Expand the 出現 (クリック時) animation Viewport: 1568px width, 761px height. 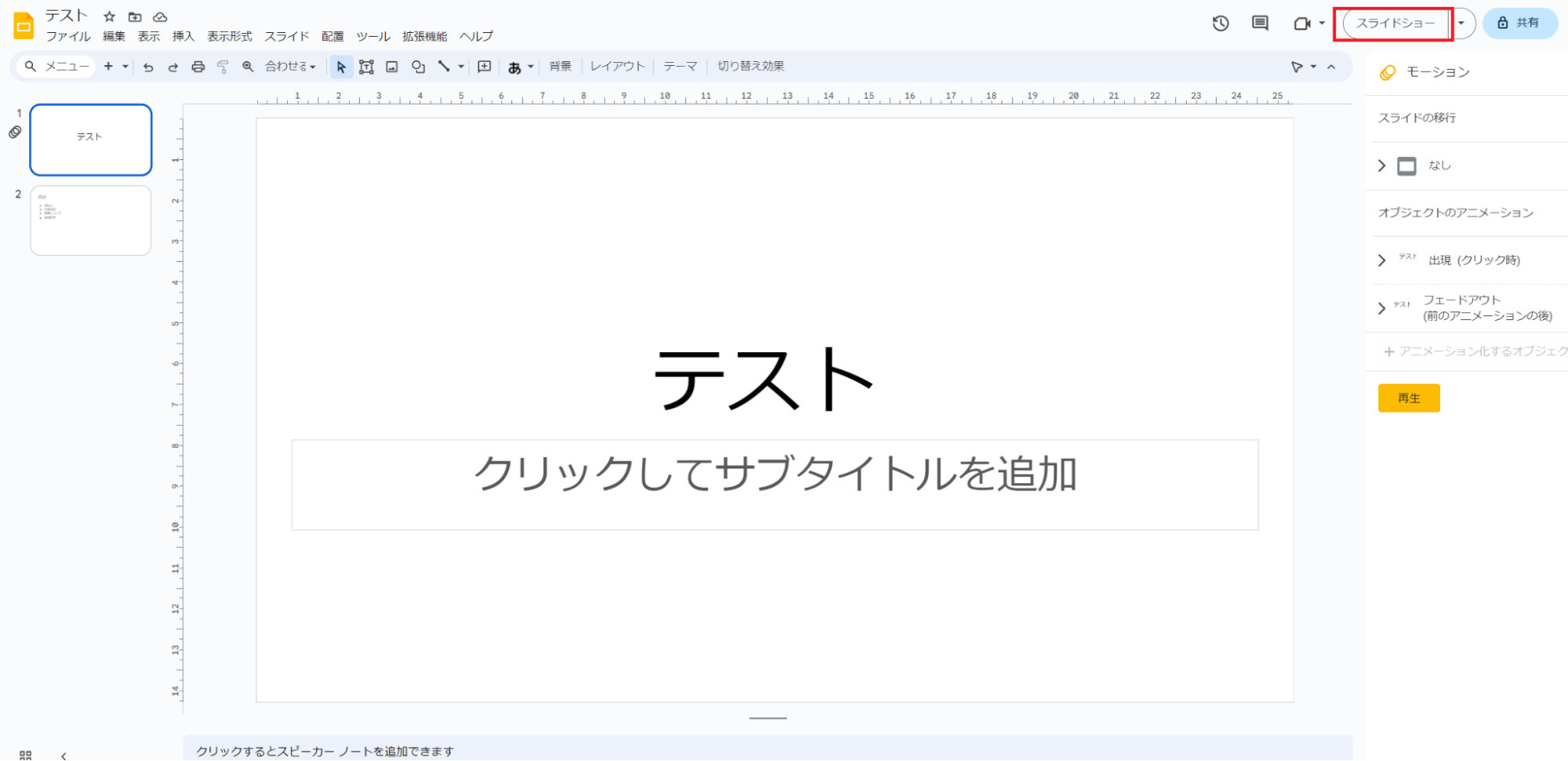point(1382,260)
